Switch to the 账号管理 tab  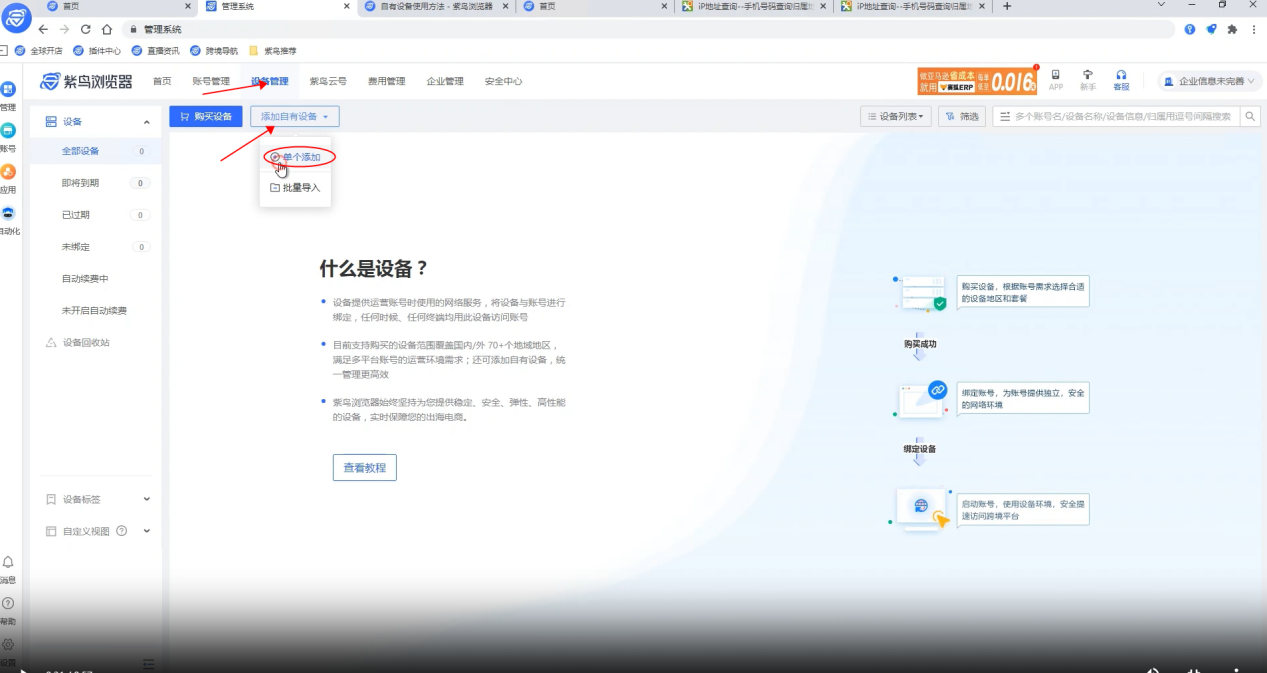click(210, 81)
